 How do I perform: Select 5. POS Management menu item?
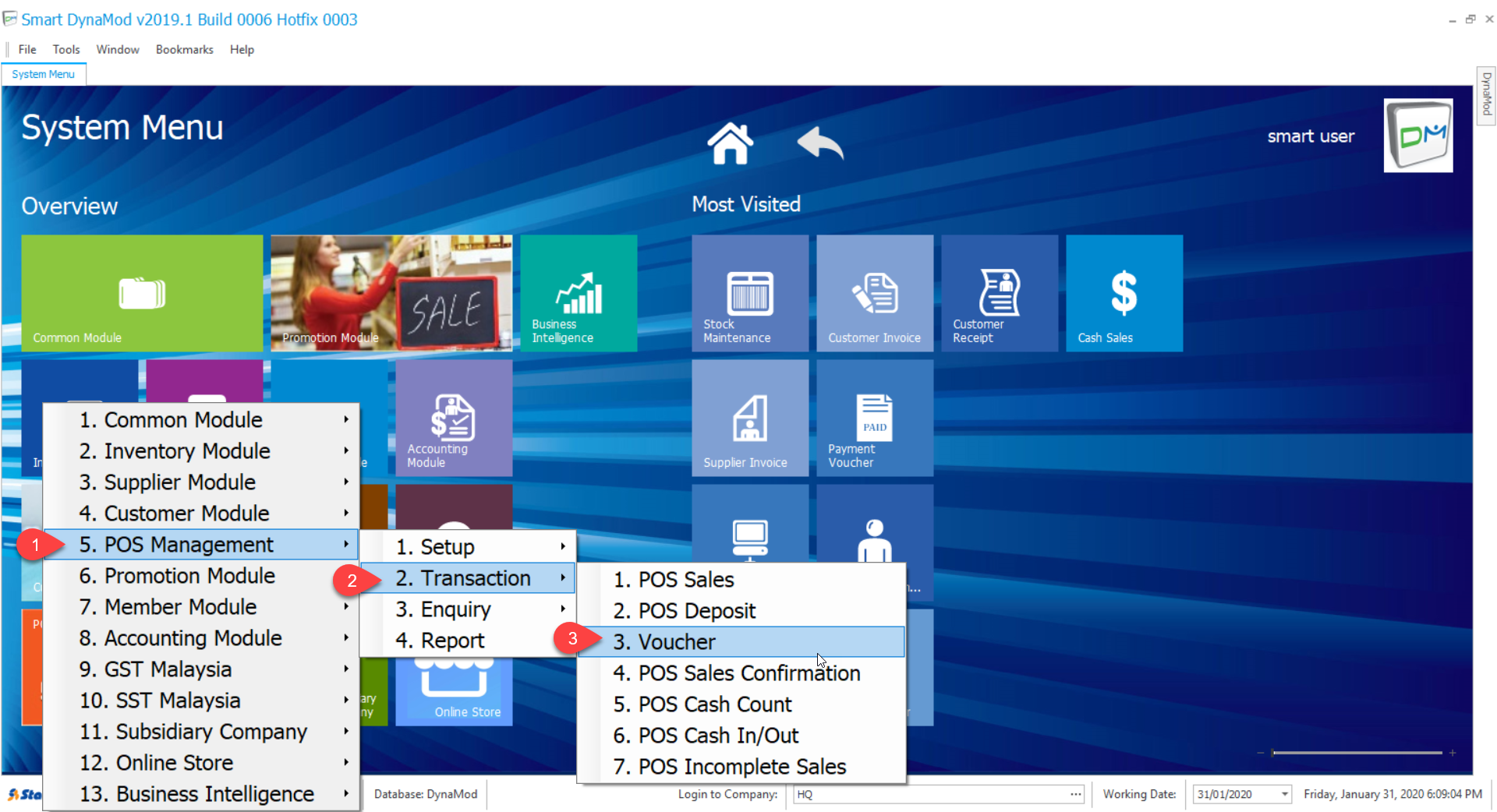[201, 544]
